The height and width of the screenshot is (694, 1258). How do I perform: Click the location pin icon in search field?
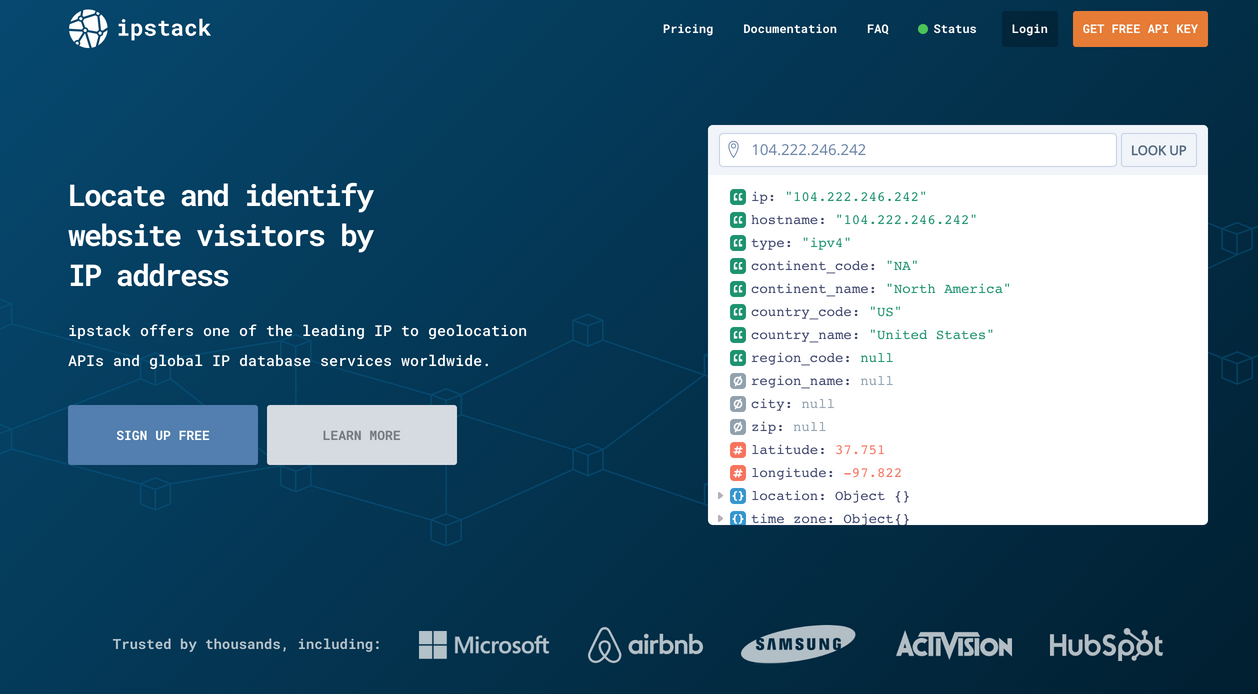[x=733, y=150]
